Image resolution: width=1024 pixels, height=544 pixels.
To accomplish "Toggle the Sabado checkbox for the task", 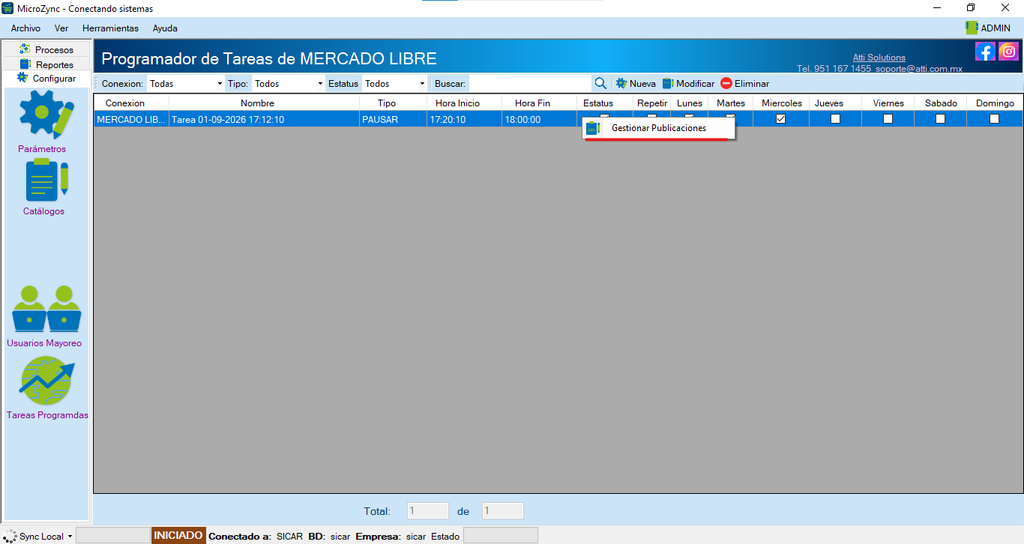I will pos(940,119).
